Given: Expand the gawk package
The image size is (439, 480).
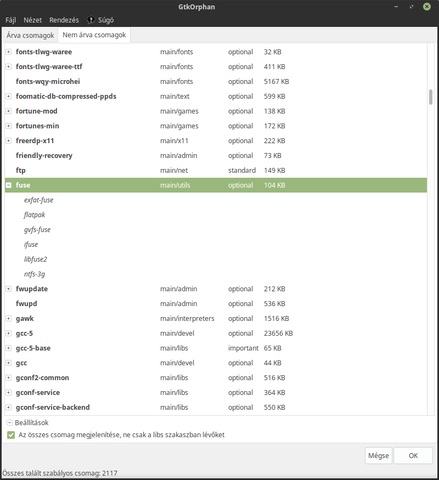Looking at the screenshot, I should 9,318.
